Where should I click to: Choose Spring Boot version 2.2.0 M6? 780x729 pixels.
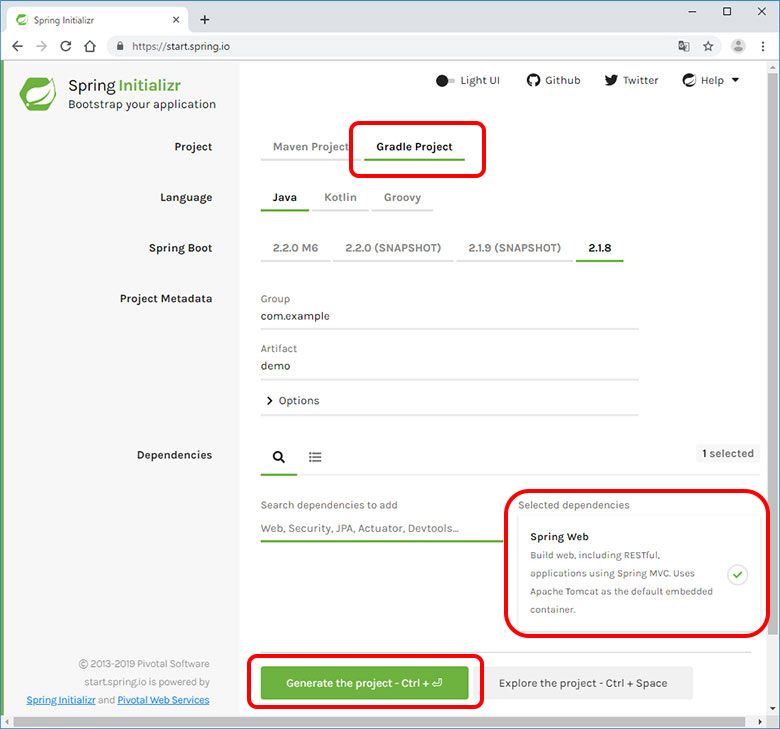pos(295,248)
